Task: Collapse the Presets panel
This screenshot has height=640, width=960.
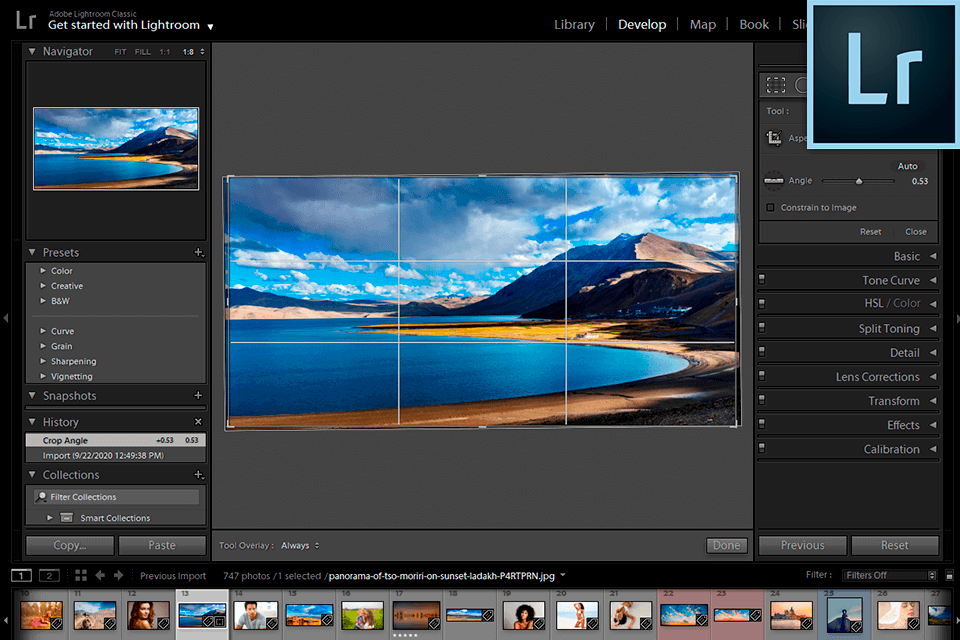Action: point(32,252)
